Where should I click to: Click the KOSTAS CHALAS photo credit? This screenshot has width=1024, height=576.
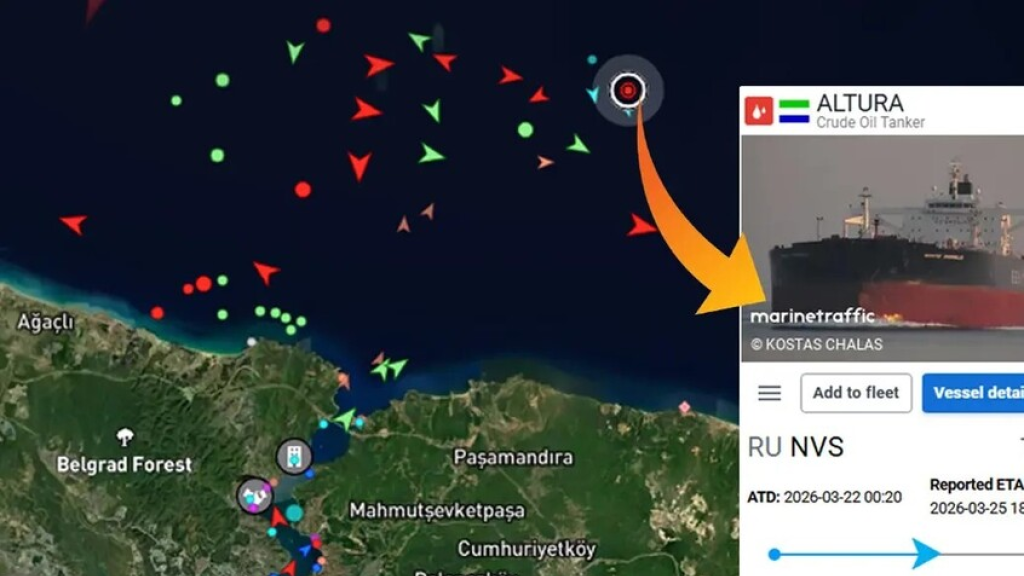point(816,344)
